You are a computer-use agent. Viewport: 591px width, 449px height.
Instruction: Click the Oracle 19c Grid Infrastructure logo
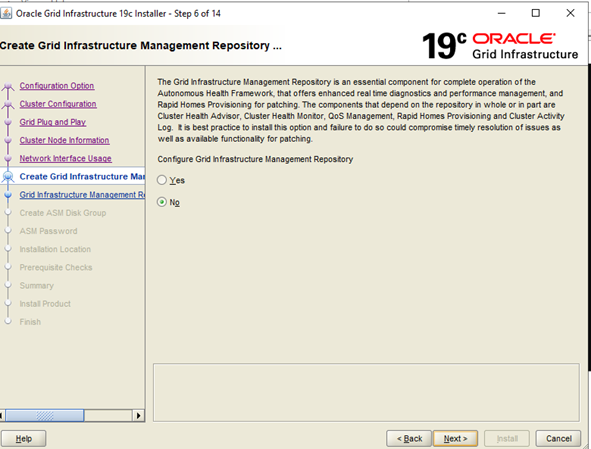(x=500, y=46)
